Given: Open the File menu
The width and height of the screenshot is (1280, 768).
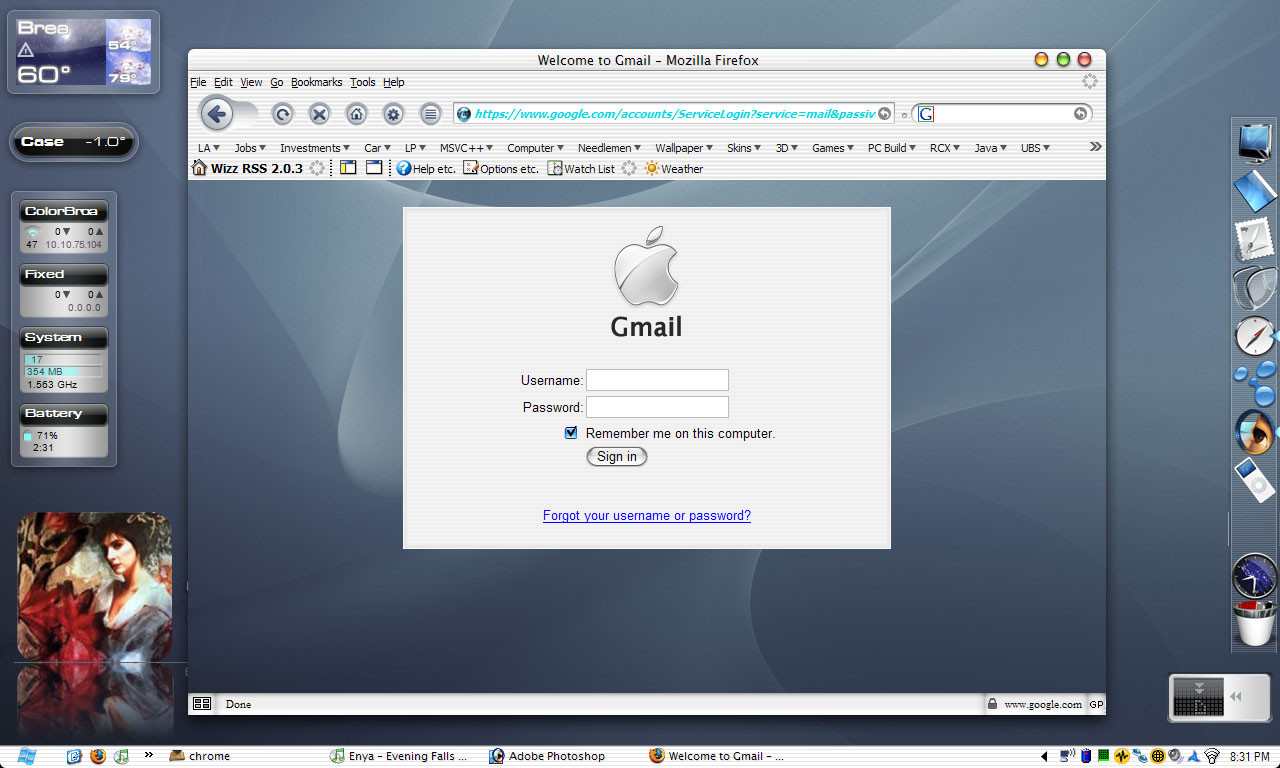Looking at the screenshot, I should 198,82.
